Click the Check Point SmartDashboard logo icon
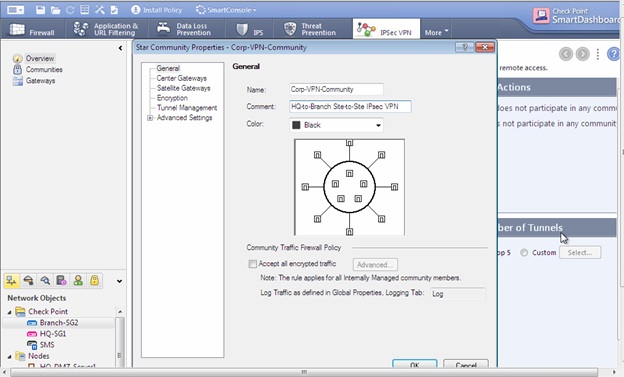624x377 pixels. point(541,16)
